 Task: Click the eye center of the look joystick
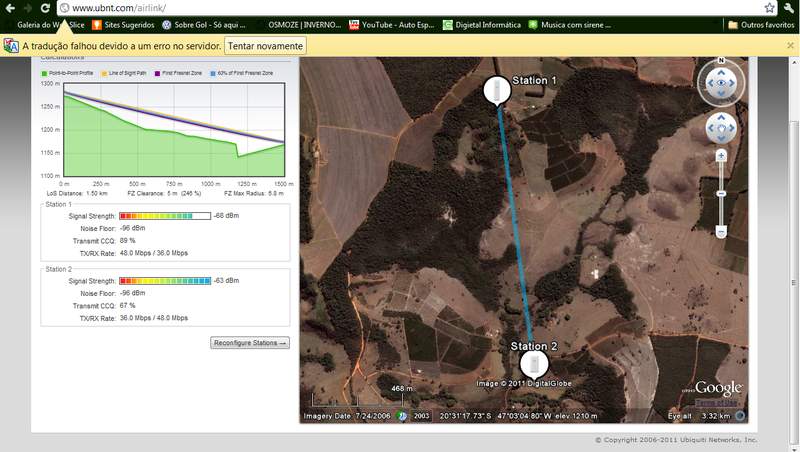point(721,83)
